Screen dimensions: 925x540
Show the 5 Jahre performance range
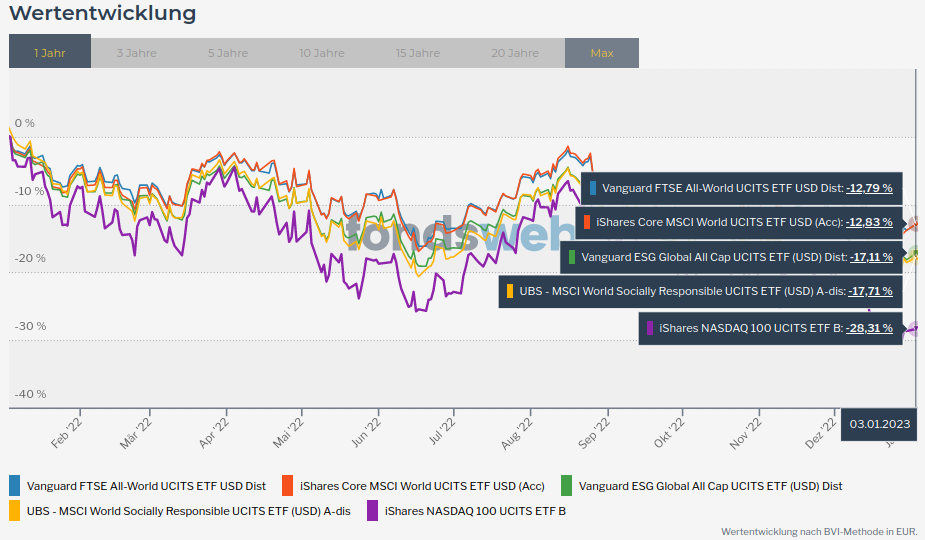(x=228, y=53)
